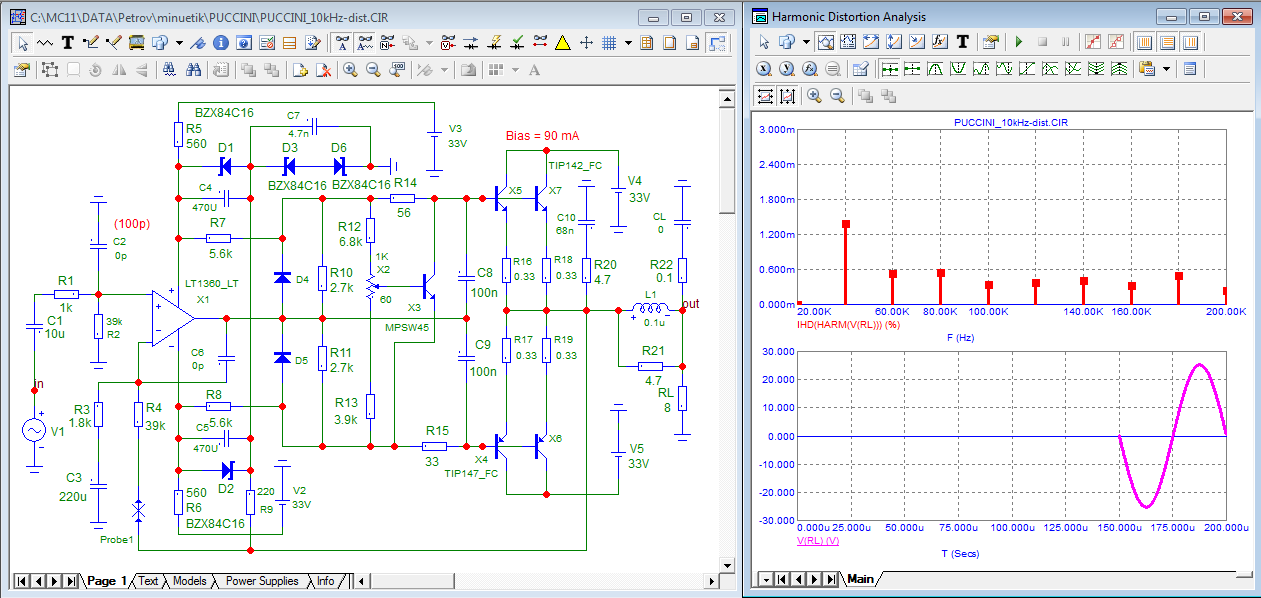
Task: Click the wire drawing tool
Action: 91,43
